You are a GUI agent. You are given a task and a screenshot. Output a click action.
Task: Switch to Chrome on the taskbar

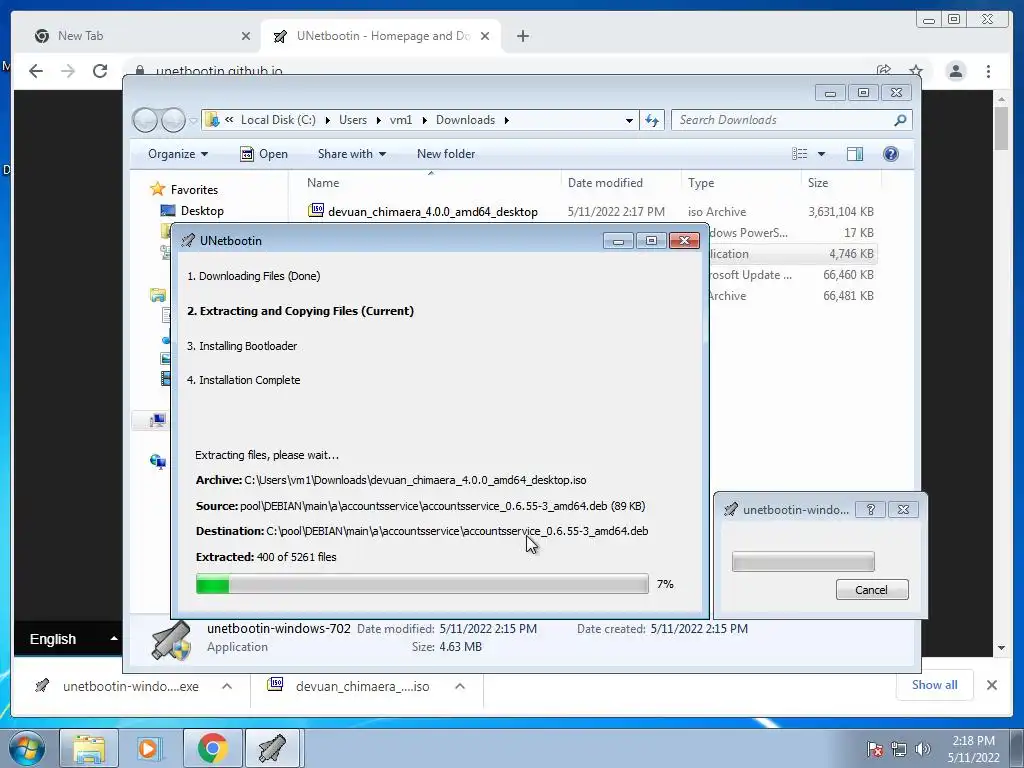click(212, 748)
